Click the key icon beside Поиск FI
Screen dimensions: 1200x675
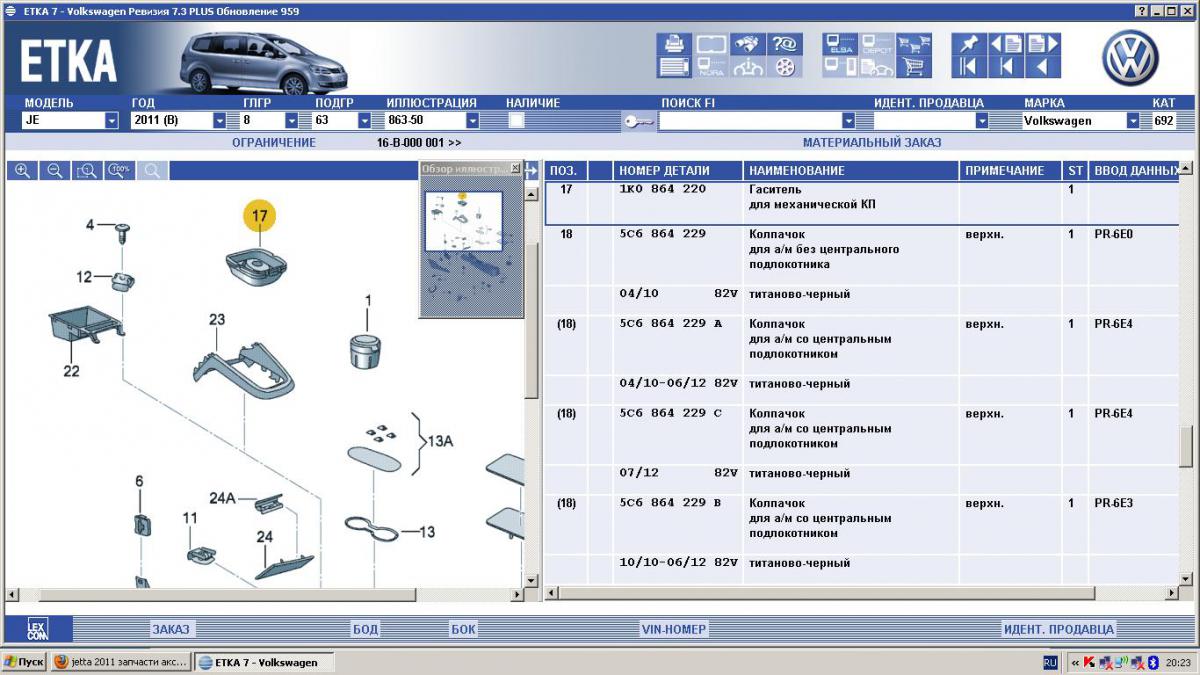pyautogui.click(x=638, y=121)
